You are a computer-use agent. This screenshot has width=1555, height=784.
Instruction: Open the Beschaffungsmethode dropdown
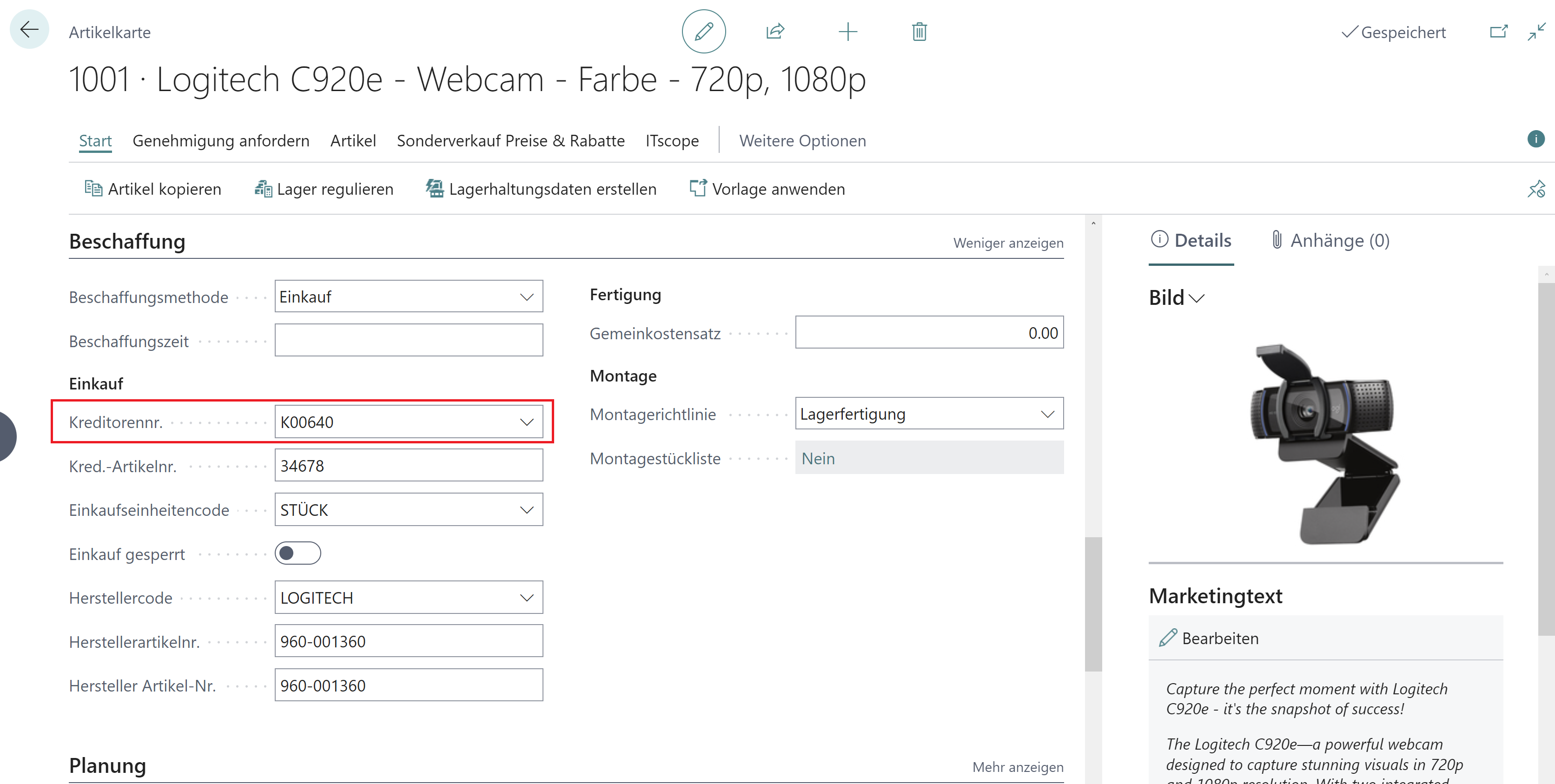pos(526,297)
